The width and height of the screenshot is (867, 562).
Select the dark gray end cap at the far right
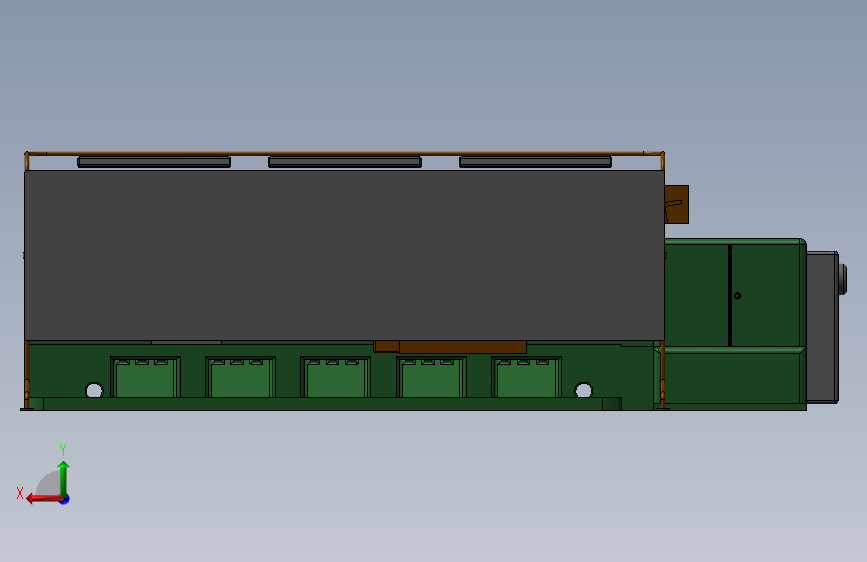point(823,327)
